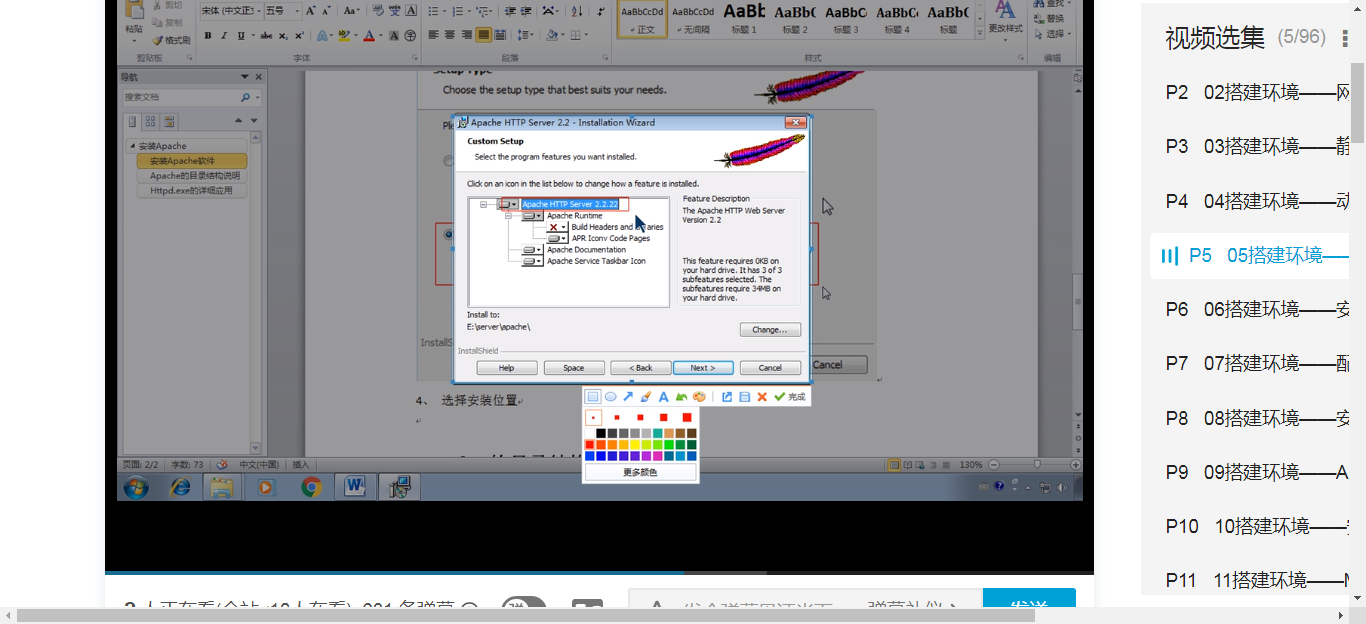
Task: Click 更改样式 in the styles group
Action: click(1005, 18)
